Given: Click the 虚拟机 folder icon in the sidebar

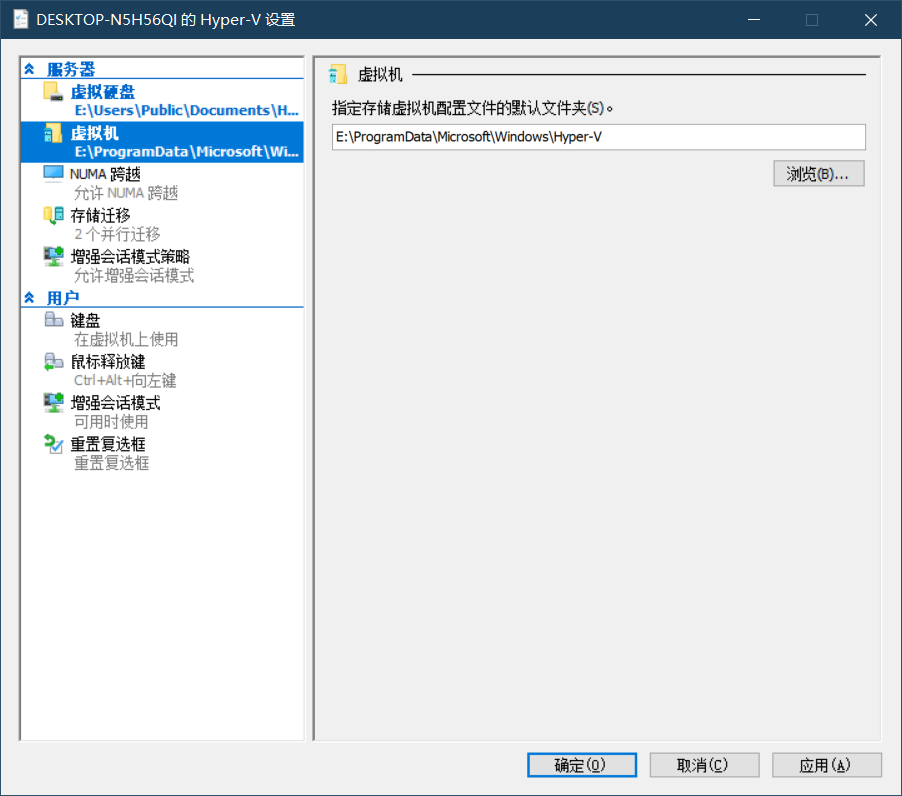Looking at the screenshot, I should (53, 133).
